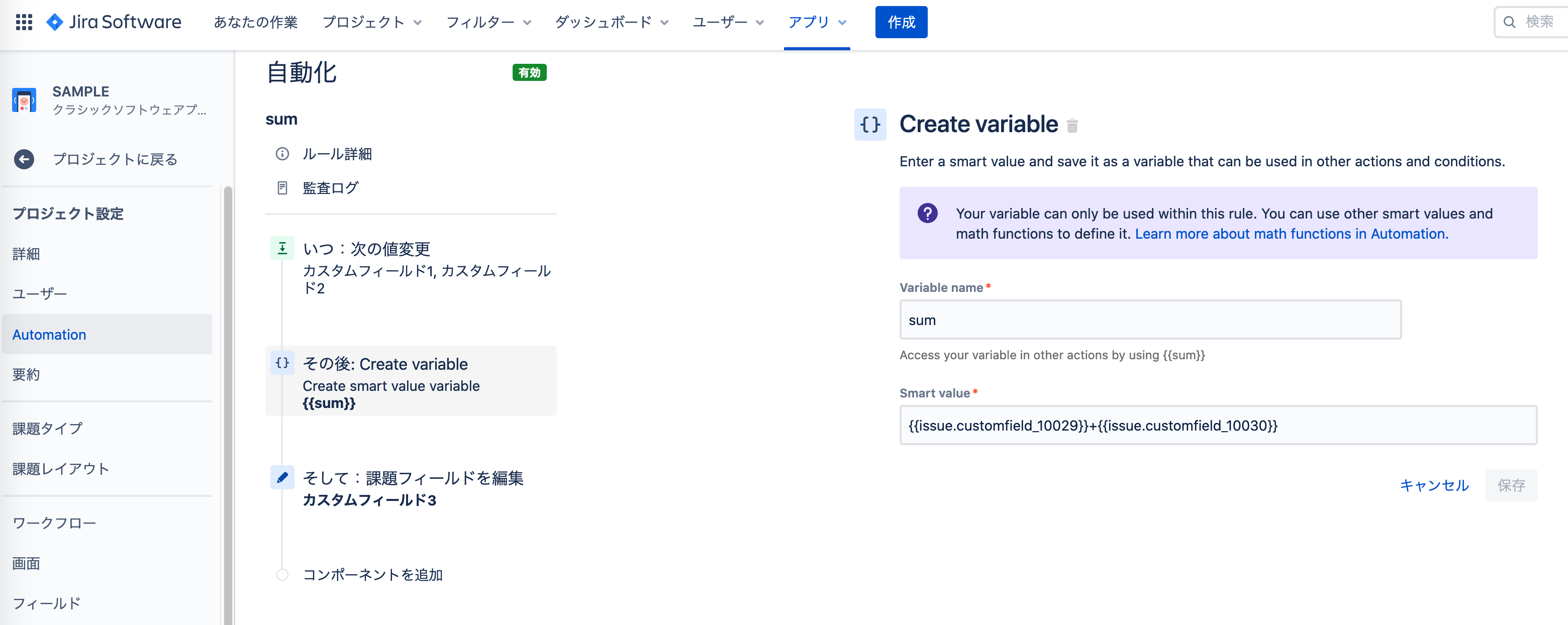Switch to Automation in project settings

pos(49,334)
